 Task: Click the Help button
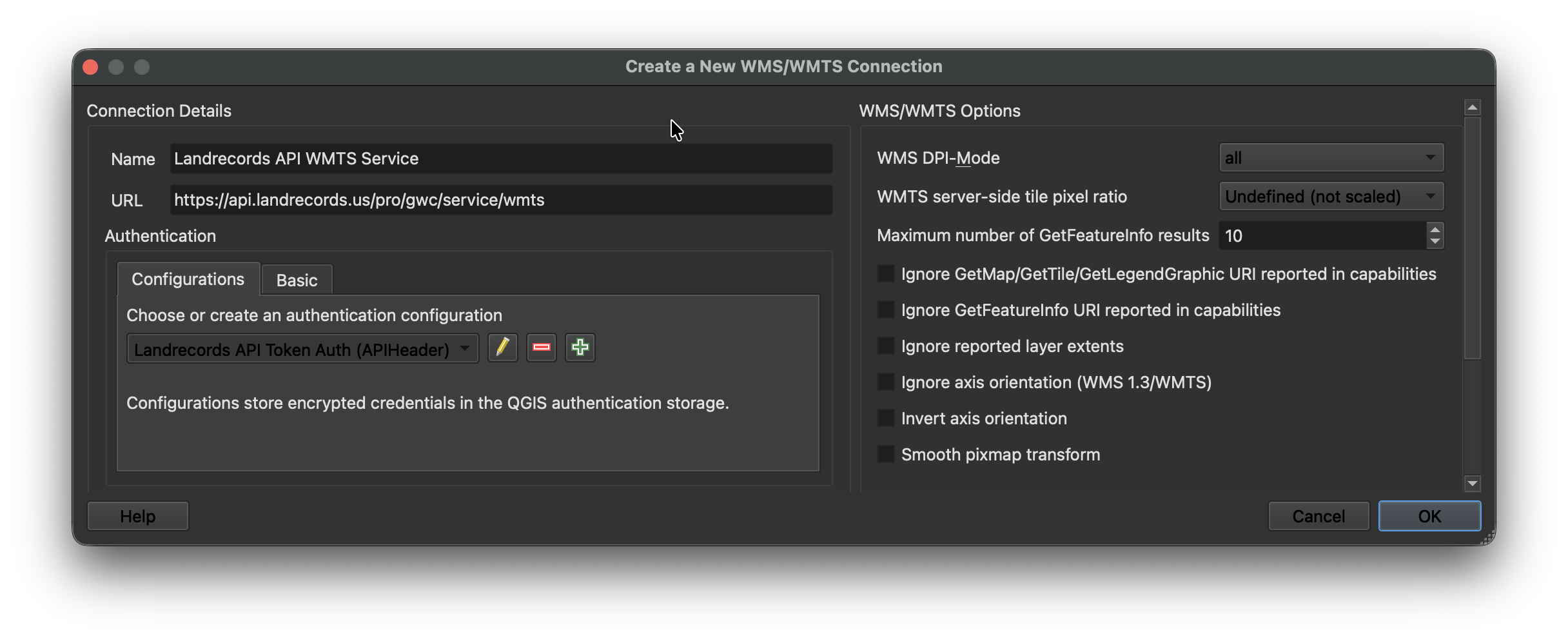tap(137, 517)
